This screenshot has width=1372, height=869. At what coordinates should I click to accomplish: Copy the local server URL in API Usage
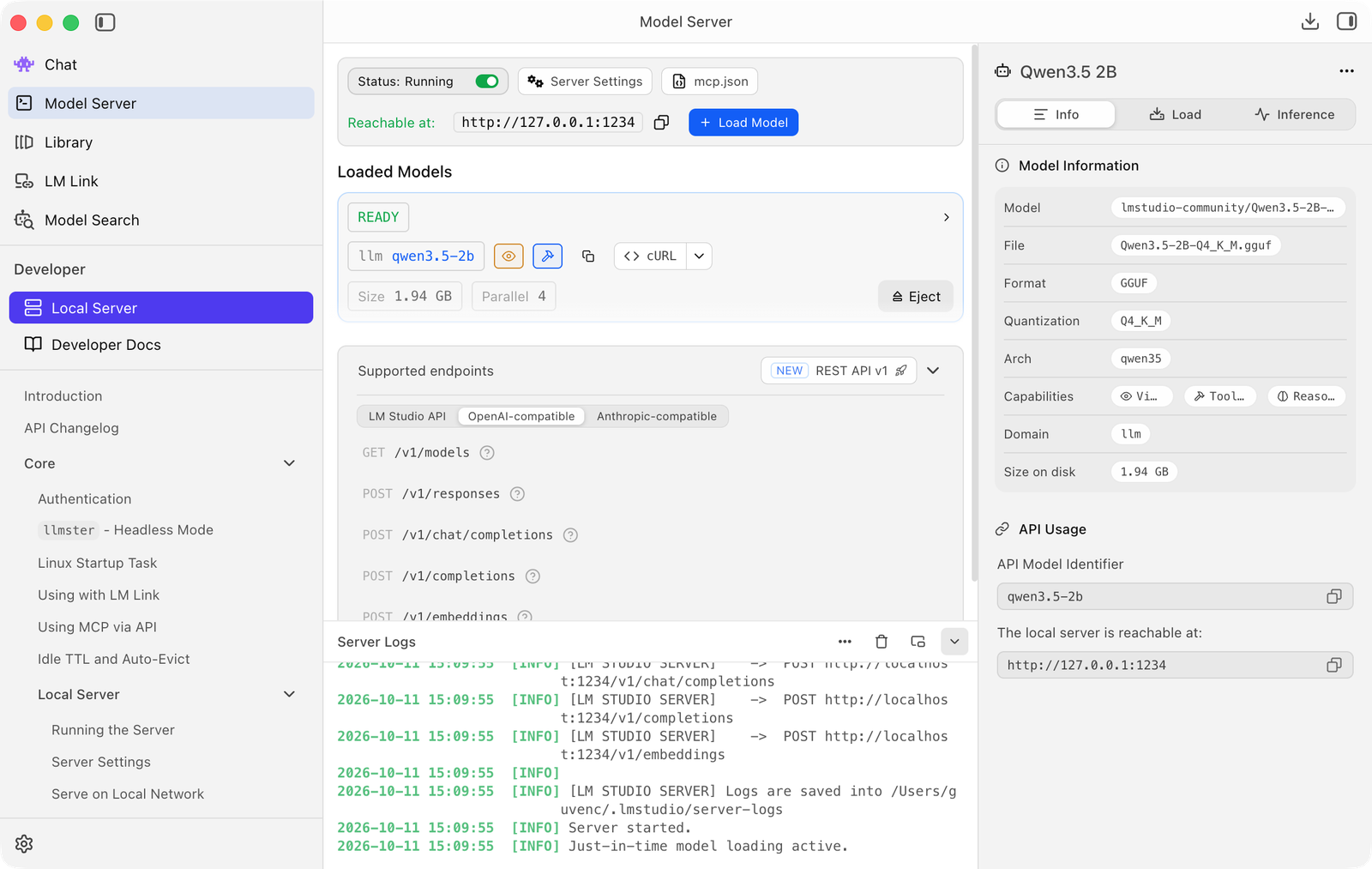click(1333, 665)
